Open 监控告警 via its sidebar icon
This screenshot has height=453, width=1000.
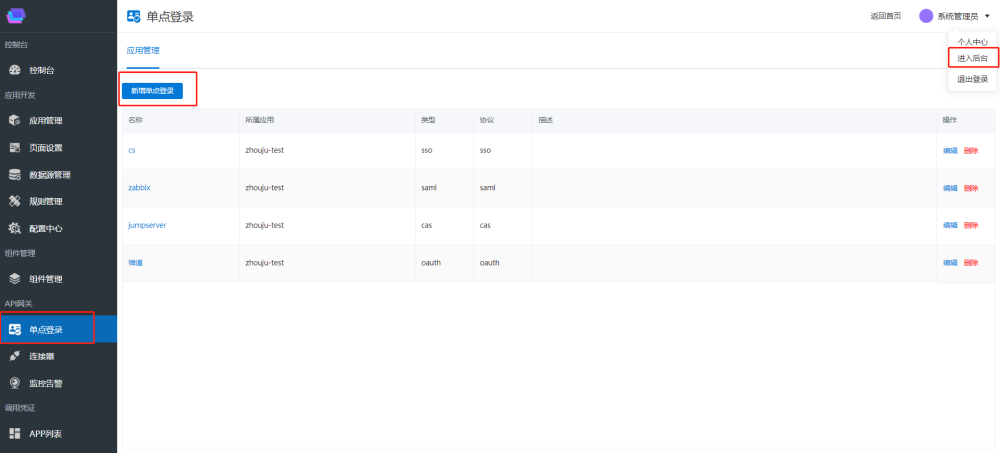tap(15, 383)
